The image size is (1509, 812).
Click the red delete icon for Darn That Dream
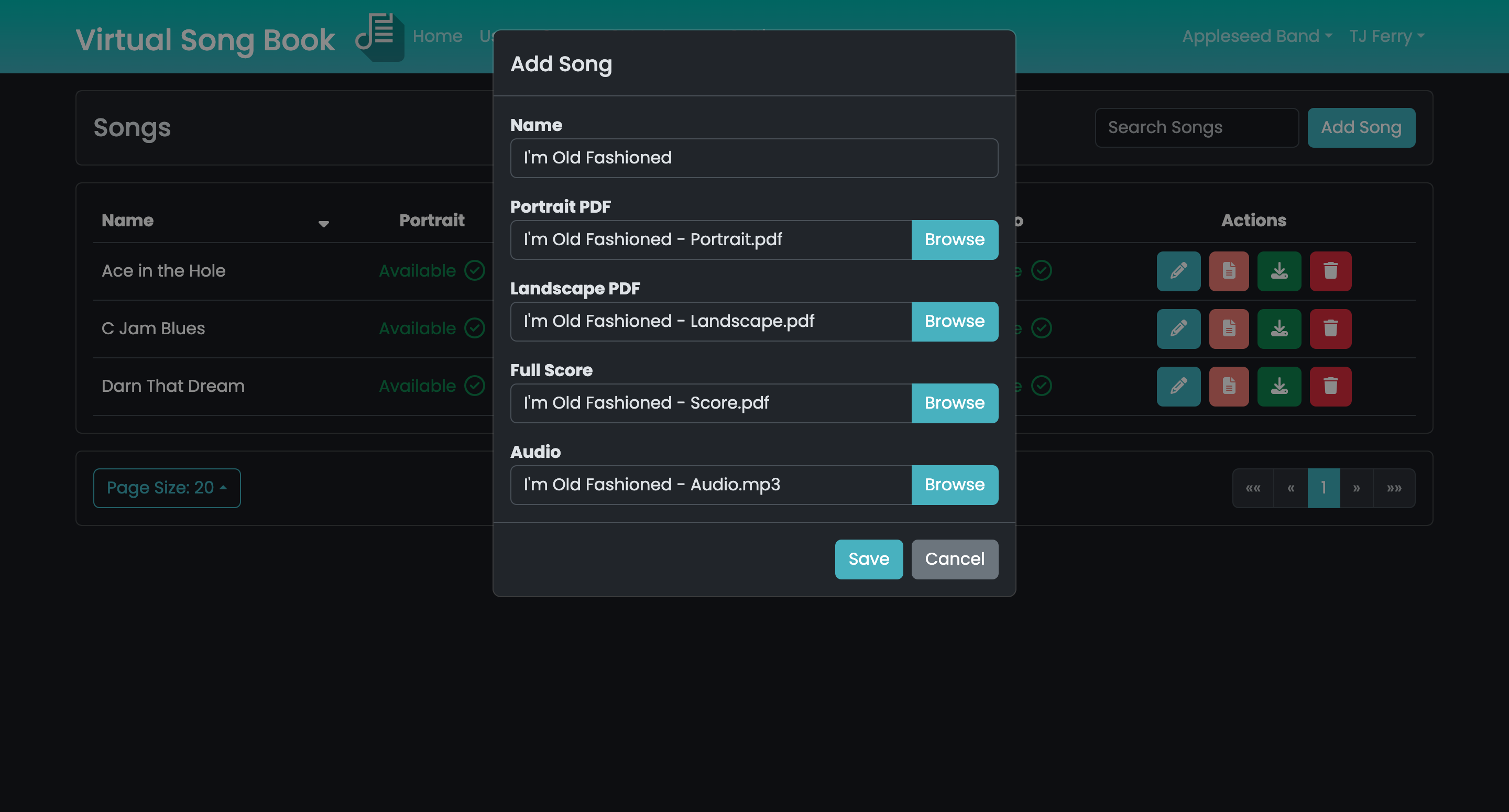click(1331, 385)
